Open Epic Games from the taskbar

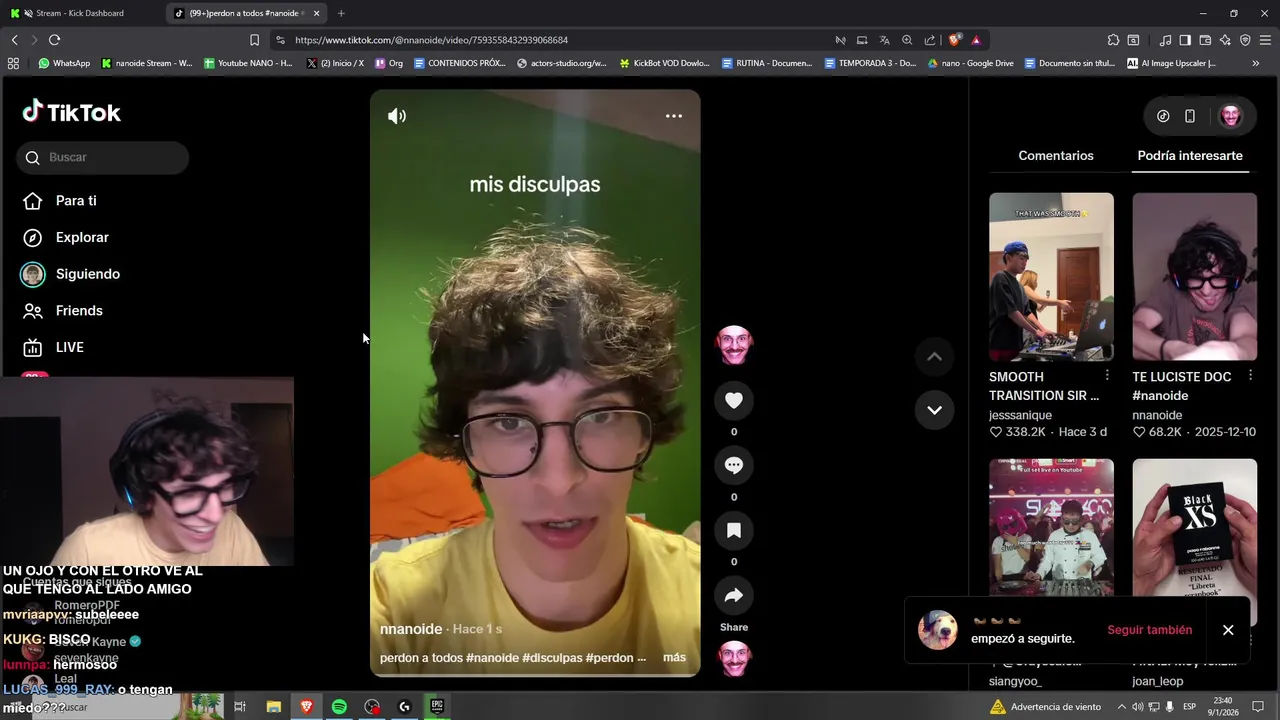tap(437, 707)
